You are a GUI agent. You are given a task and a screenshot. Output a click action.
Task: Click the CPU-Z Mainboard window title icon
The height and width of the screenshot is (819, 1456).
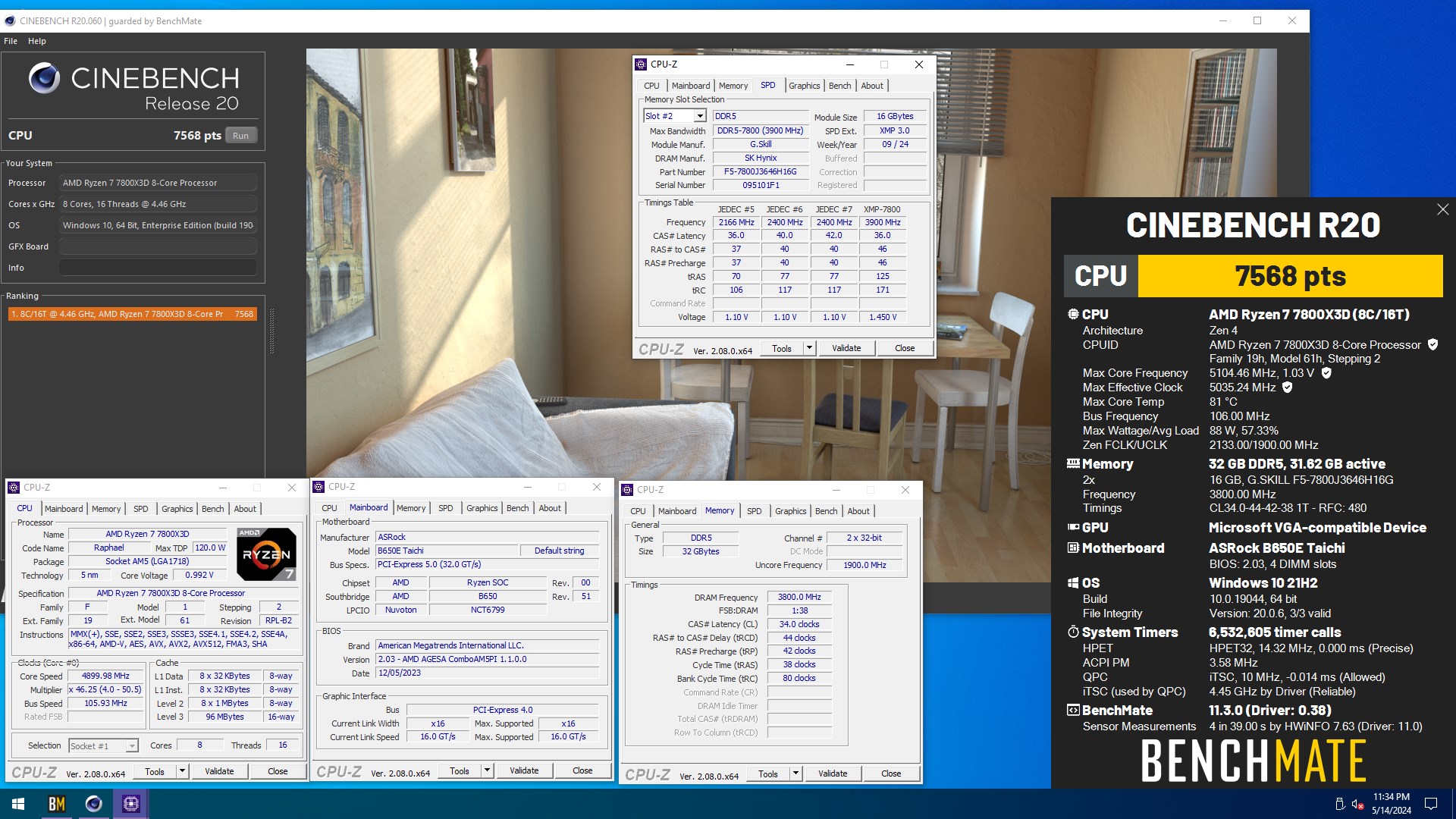(320, 487)
